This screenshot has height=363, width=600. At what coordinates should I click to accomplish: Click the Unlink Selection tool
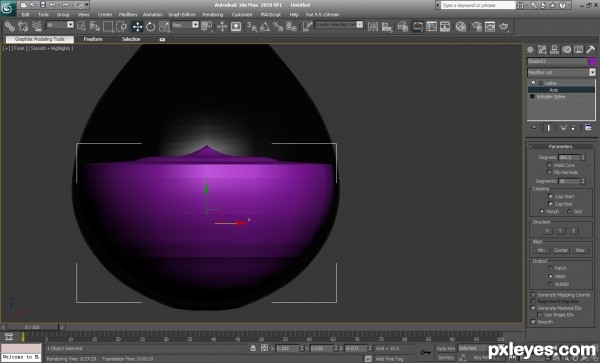click(x=23, y=26)
